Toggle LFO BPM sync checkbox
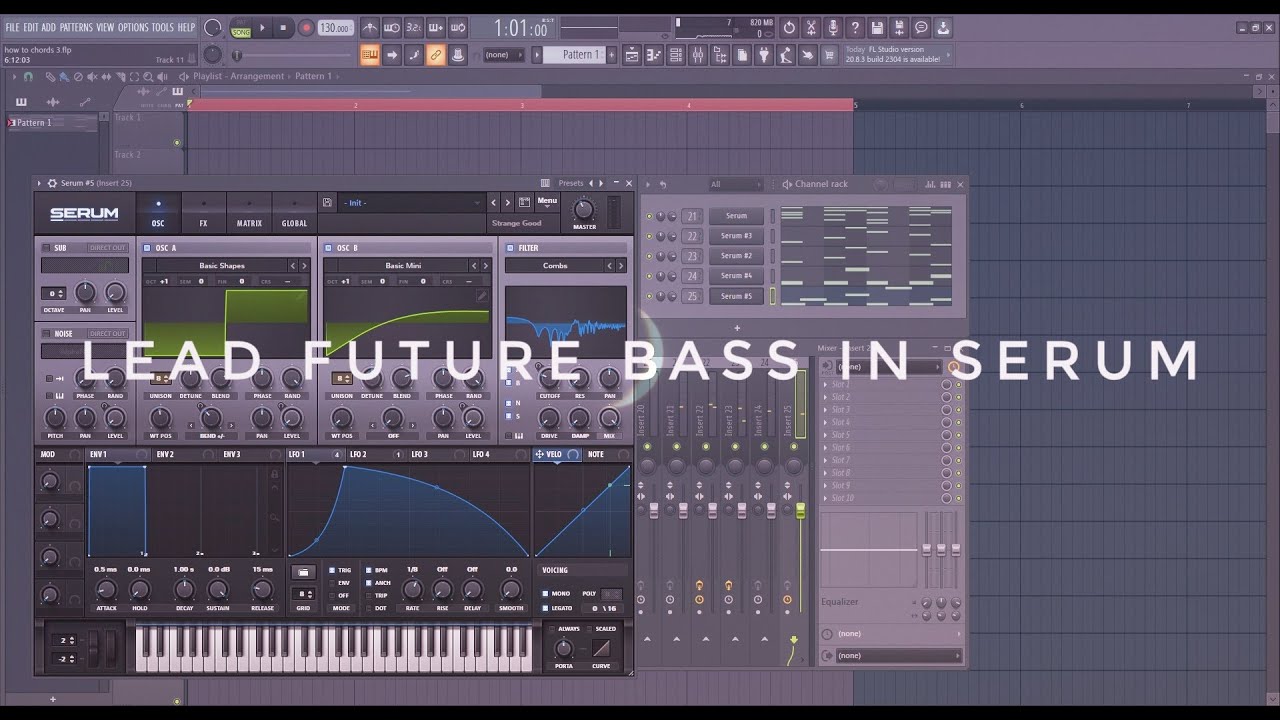The height and width of the screenshot is (720, 1280). (x=369, y=570)
